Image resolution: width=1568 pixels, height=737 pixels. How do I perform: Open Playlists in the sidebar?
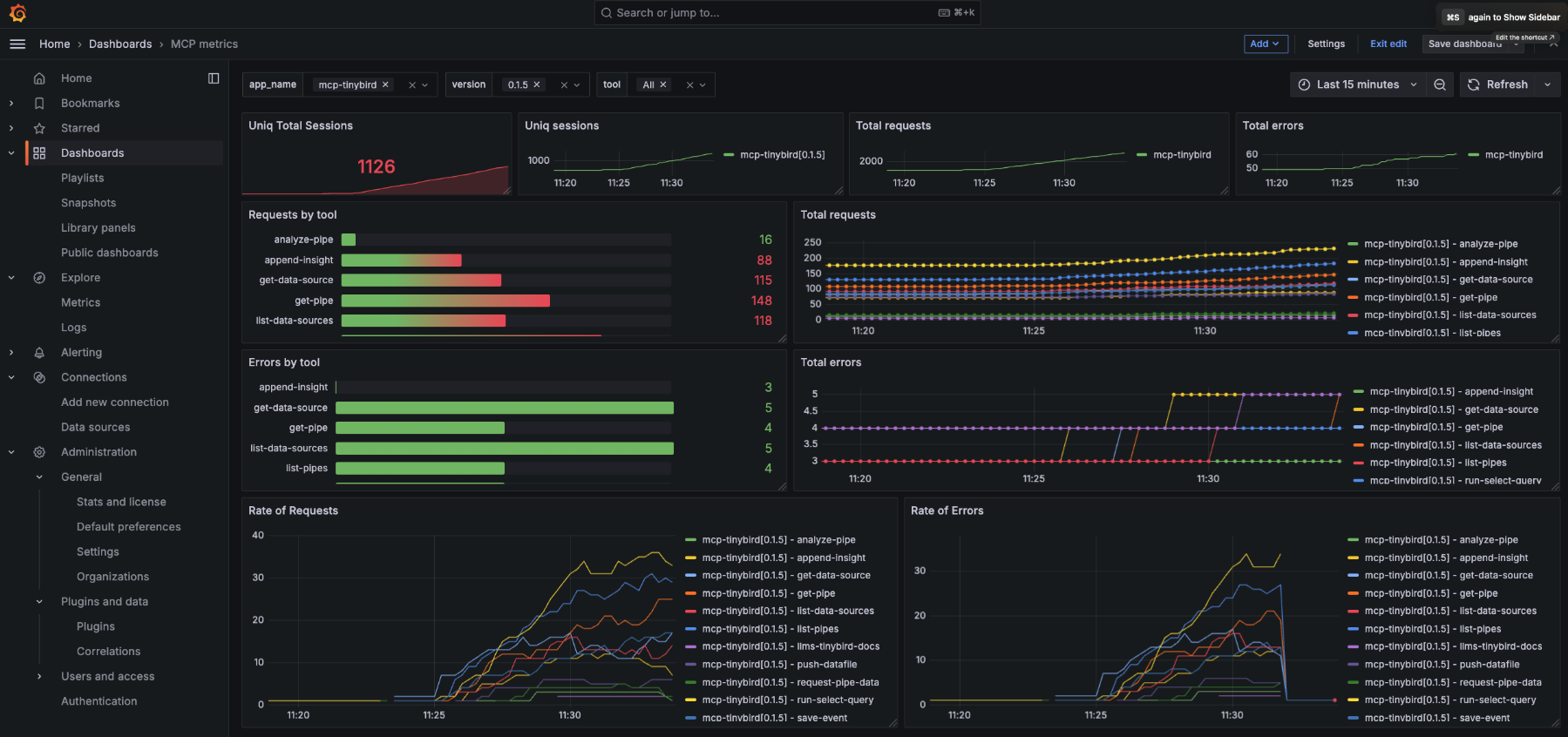click(83, 178)
